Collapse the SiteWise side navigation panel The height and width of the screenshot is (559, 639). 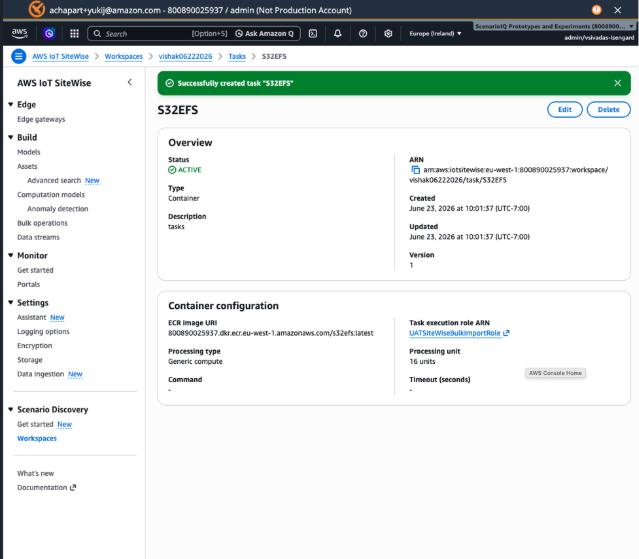[130, 82]
